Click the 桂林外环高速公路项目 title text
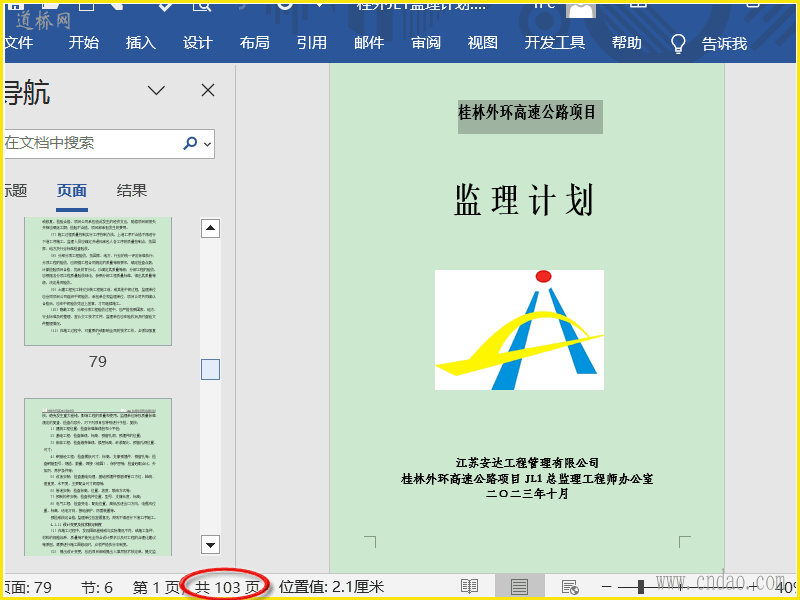The width and height of the screenshot is (800, 600). click(527, 113)
